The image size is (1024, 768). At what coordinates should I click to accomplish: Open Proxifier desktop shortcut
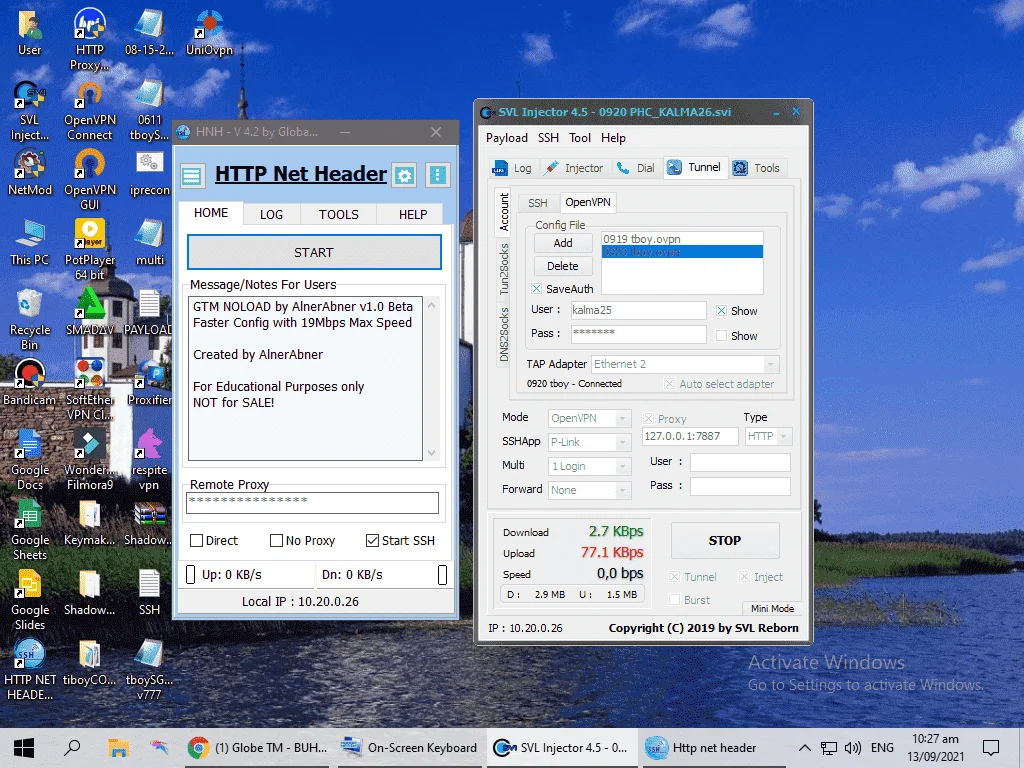150,383
